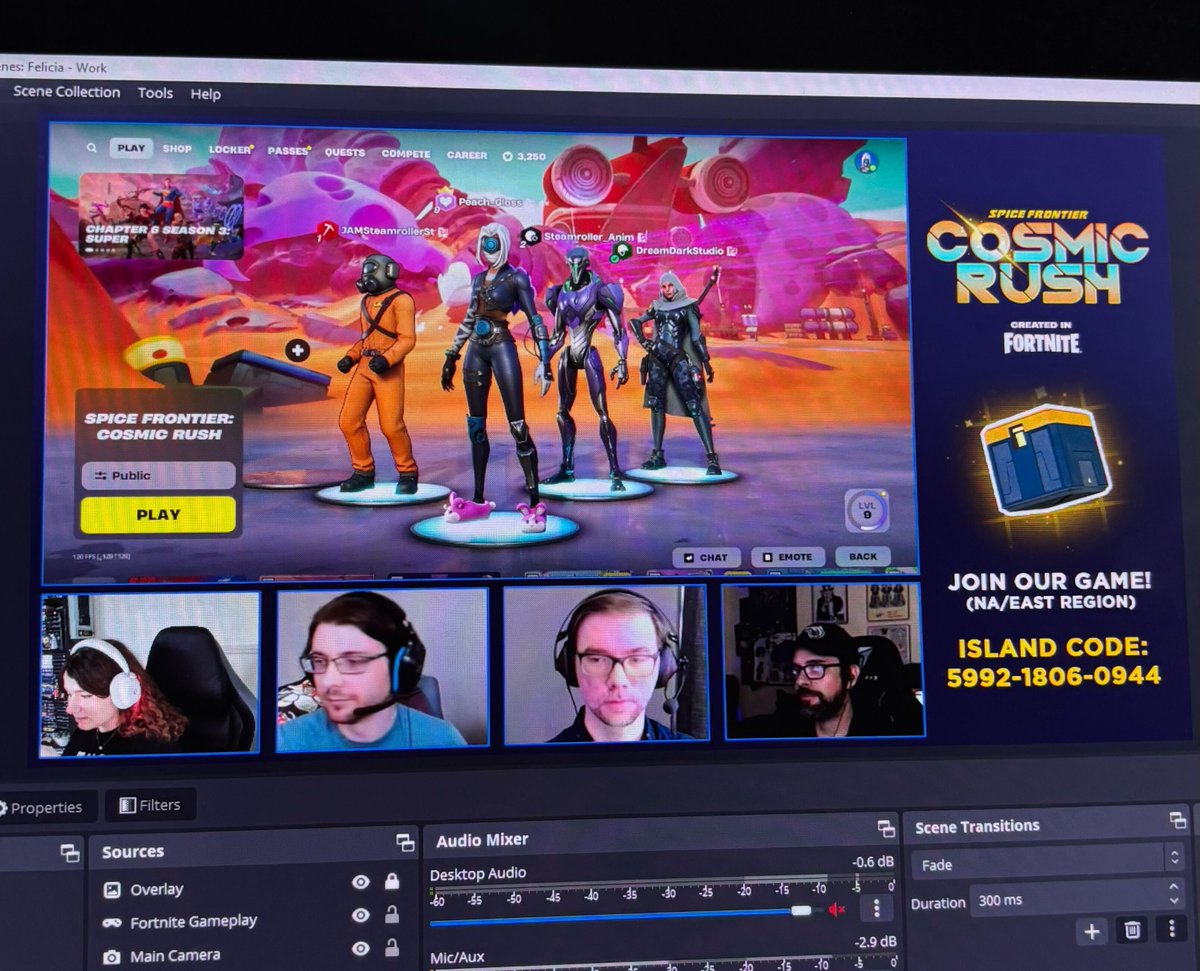Open the Fortnite profile avatar icon
The image size is (1200, 971).
[x=866, y=161]
